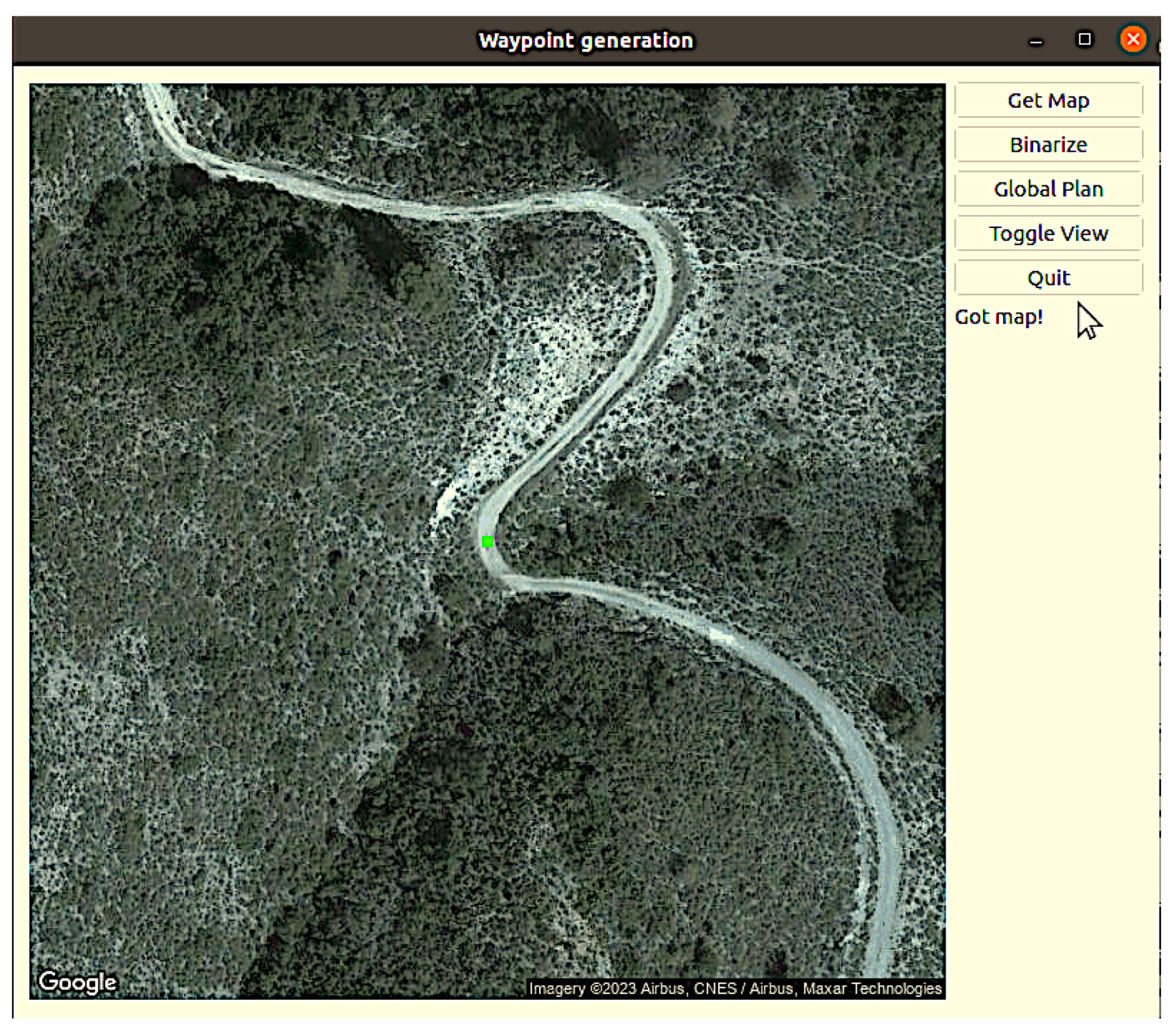Image resolution: width=1176 pixels, height=1030 pixels.
Task: Minimize the Waypoint generation window
Action: [x=1035, y=41]
